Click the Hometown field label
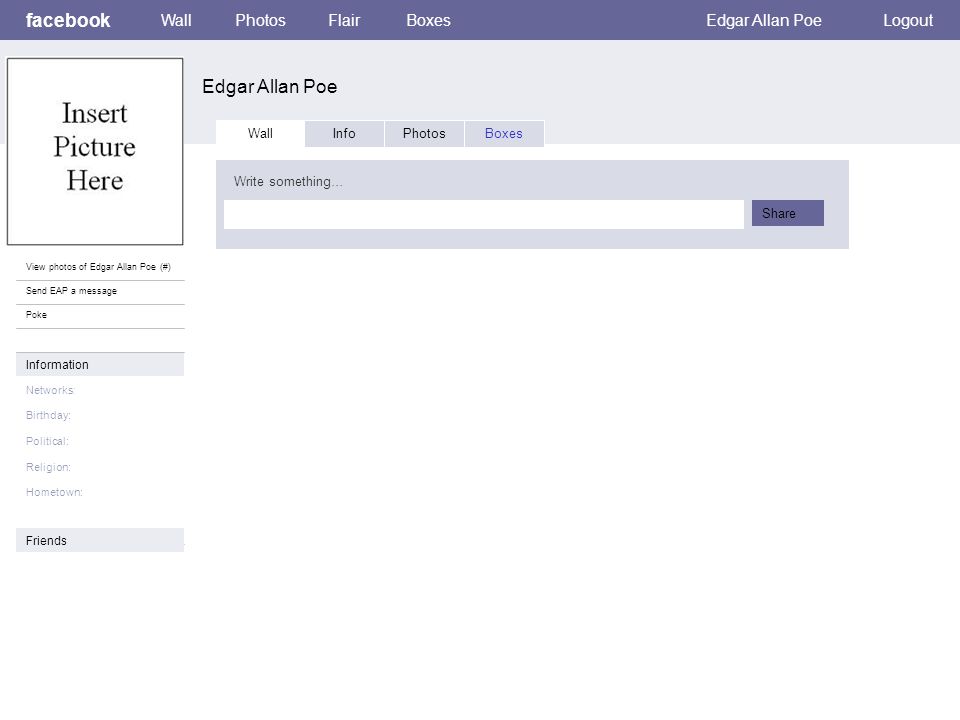This screenshot has width=960, height=720. pos(54,492)
